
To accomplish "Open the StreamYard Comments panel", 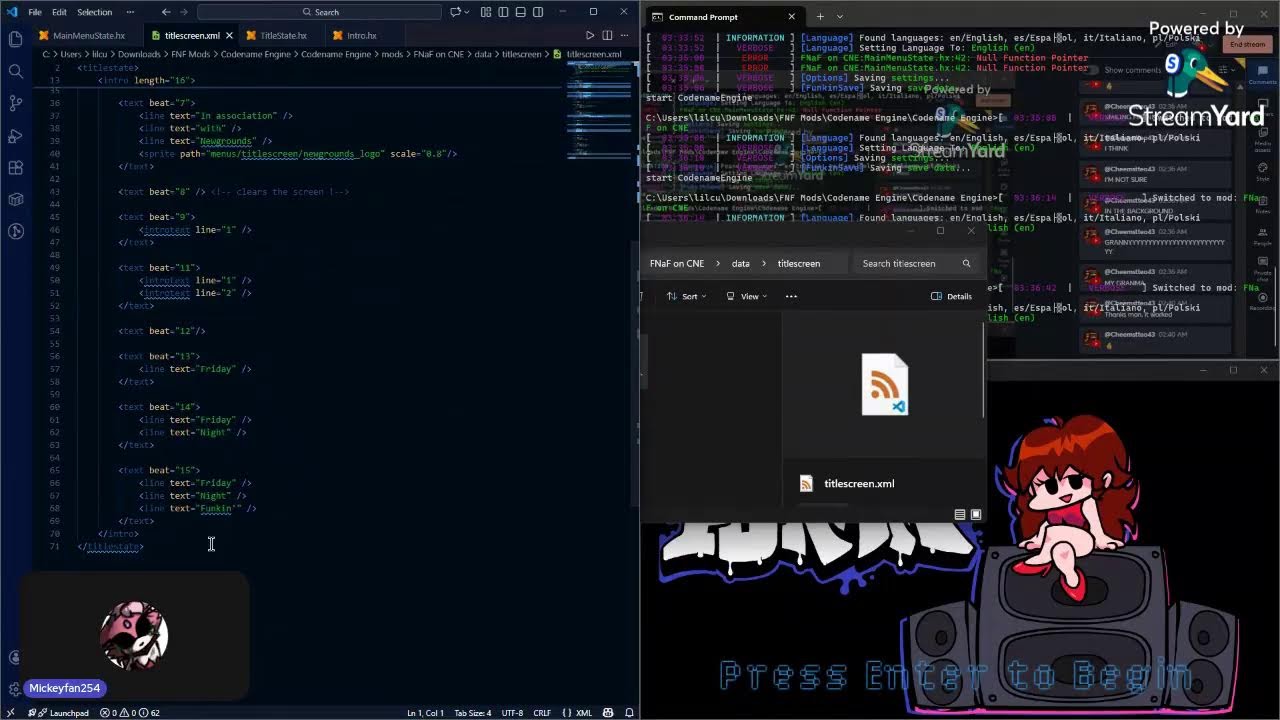I will tap(1262, 74).
